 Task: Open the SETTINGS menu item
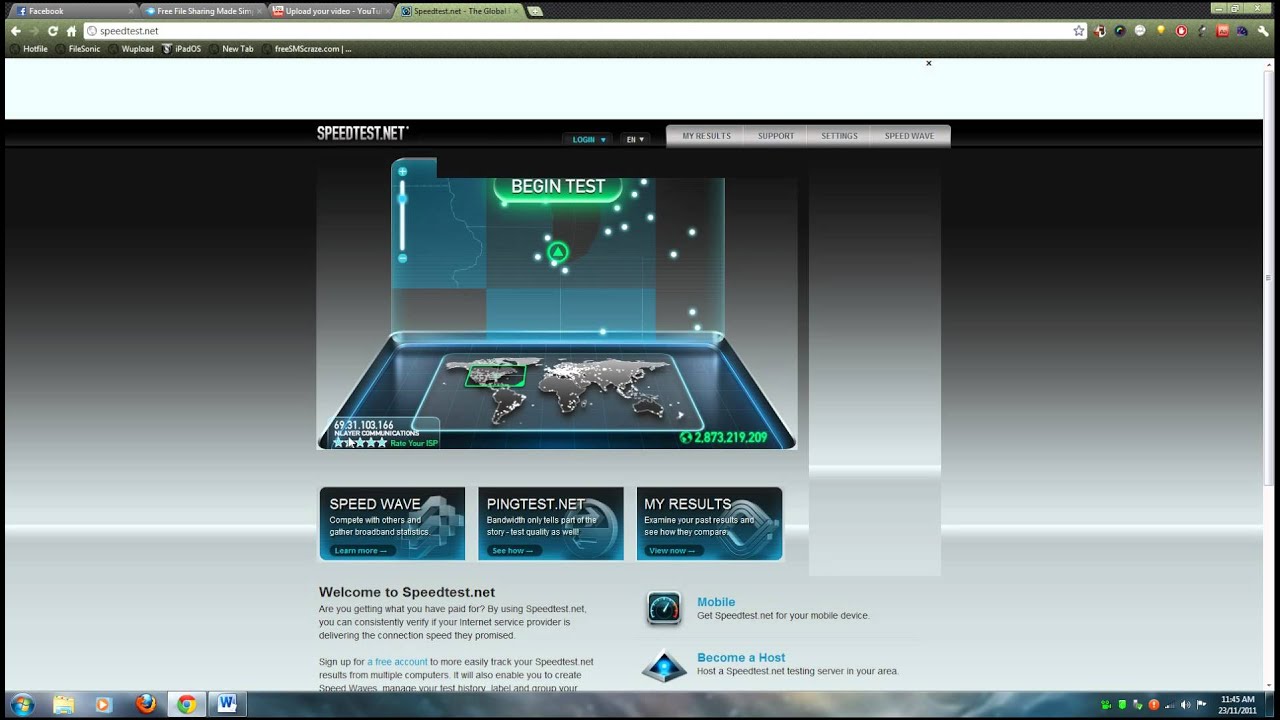[x=839, y=136]
